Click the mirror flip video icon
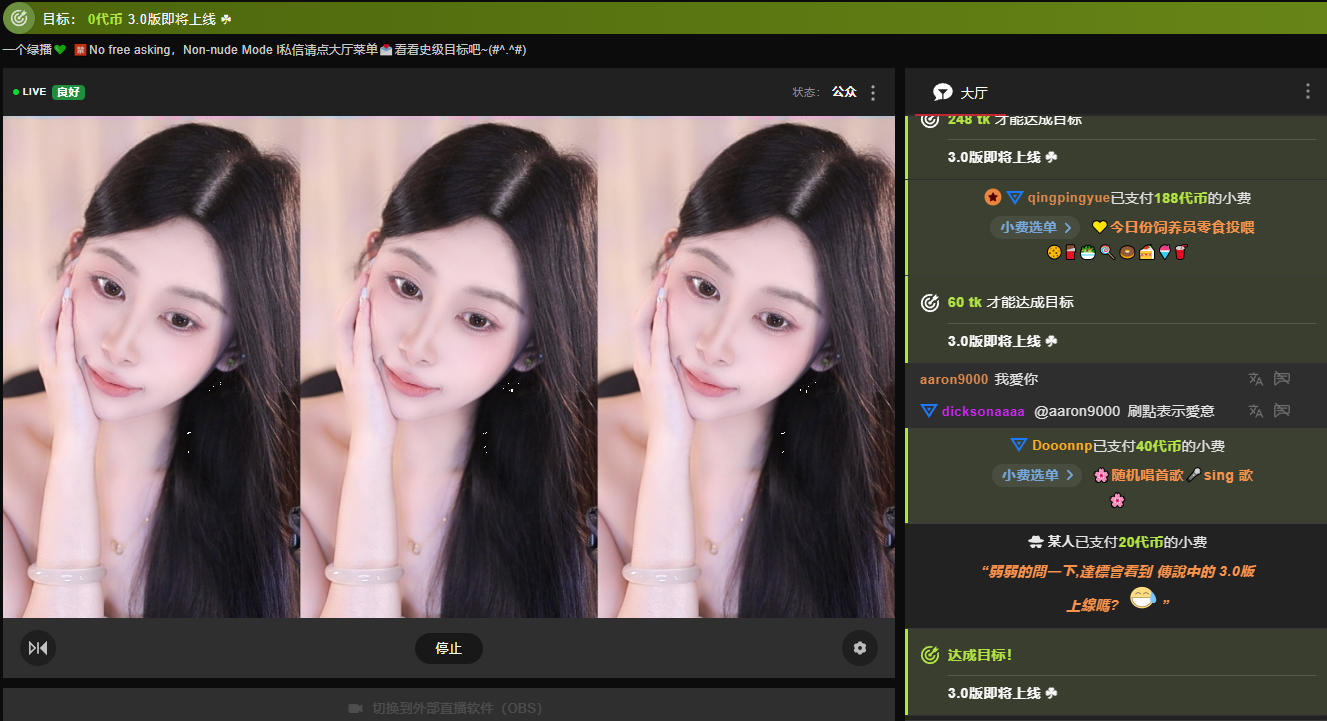The image size is (1327, 721). 38,648
